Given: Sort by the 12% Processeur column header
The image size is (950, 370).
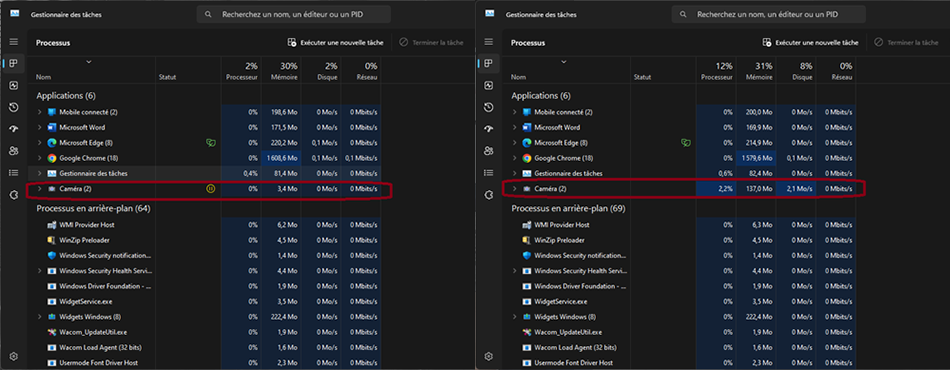Looking at the screenshot, I should tap(716, 71).
